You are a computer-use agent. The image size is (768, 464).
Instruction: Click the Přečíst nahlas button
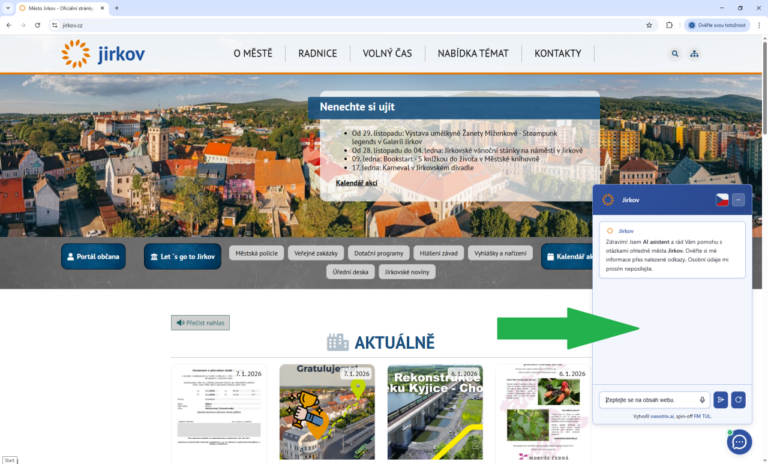pyautogui.click(x=200, y=323)
